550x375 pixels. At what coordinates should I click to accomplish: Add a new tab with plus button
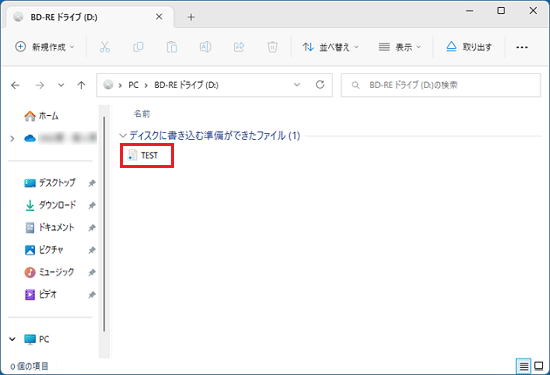(191, 17)
